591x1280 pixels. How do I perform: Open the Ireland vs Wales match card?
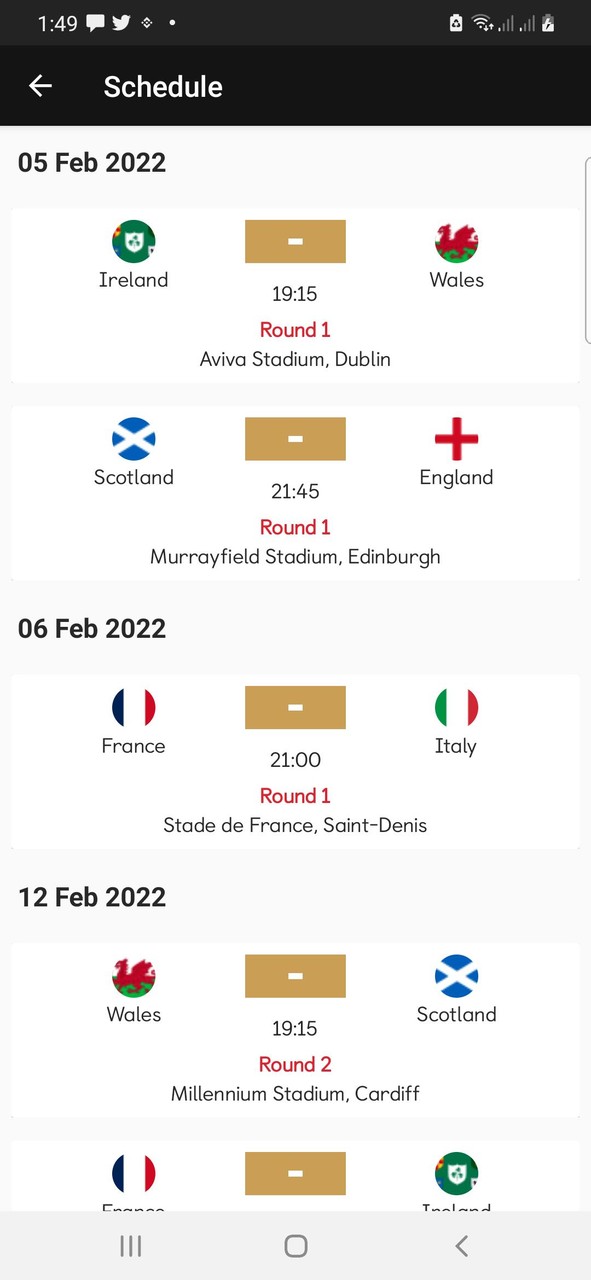click(295, 294)
